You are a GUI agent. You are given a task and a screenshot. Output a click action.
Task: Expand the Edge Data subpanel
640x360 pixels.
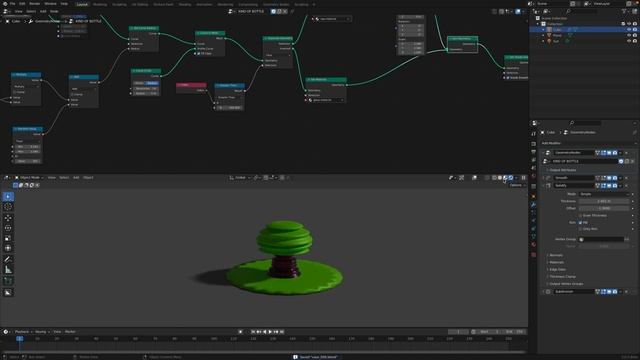click(557, 269)
